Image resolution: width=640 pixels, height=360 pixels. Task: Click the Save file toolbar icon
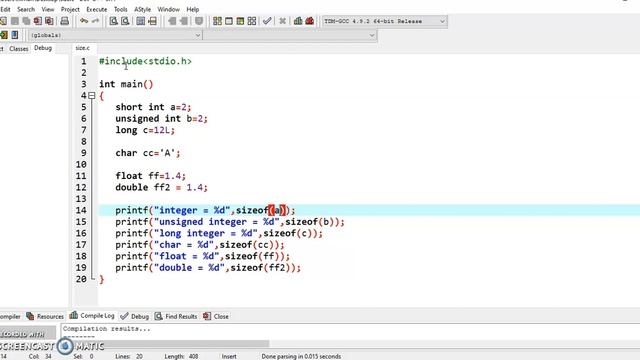click(15, 21)
